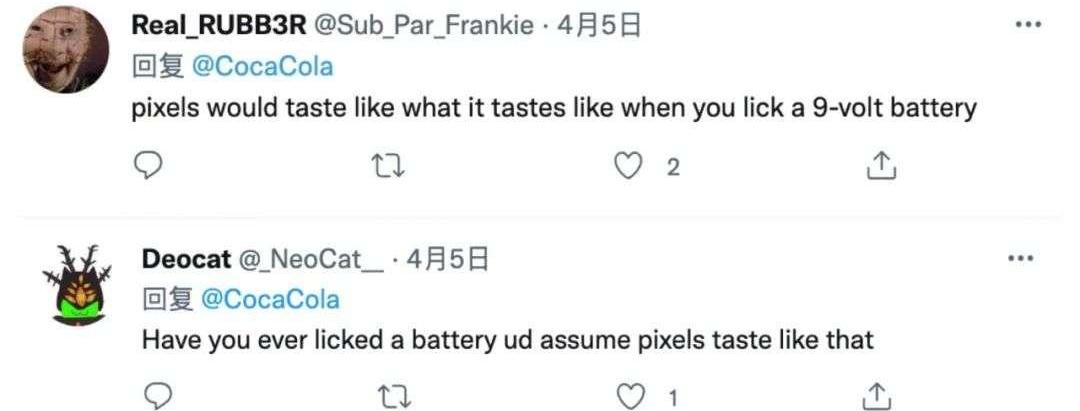Like Real_RUBB3R's tweet
The height and width of the screenshot is (411, 1080).
(x=628, y=167)
